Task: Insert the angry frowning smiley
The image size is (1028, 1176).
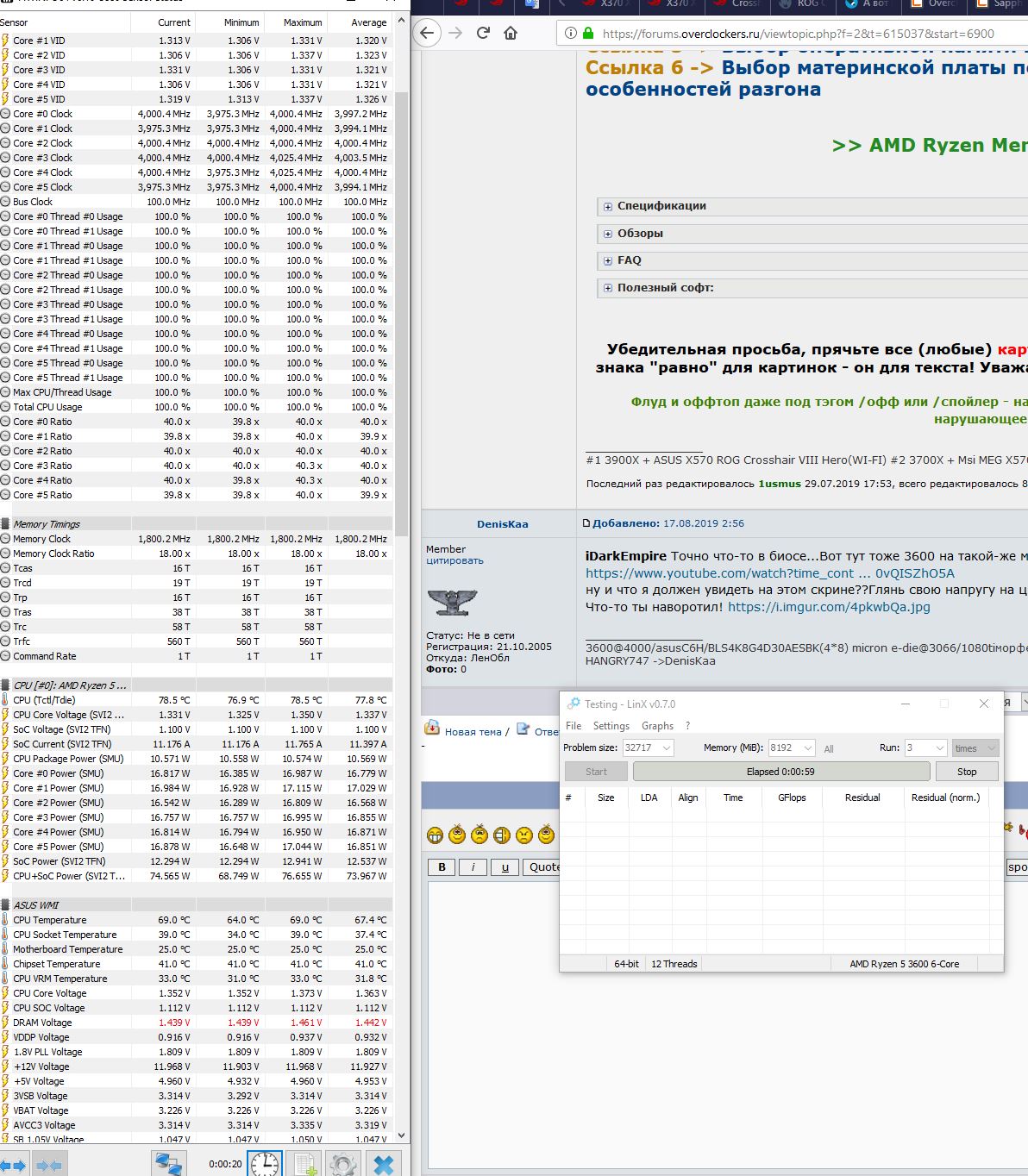Action: coord(524,835)
